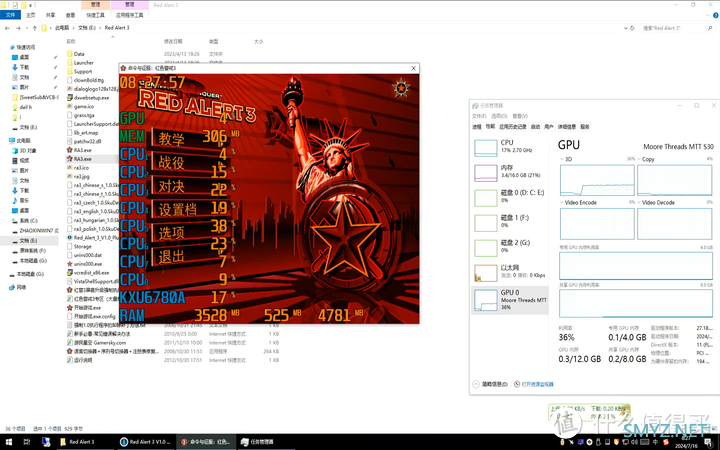
Task: Open 主页 tab in Explorer ribbon
Action: click(x=30, y=15)
